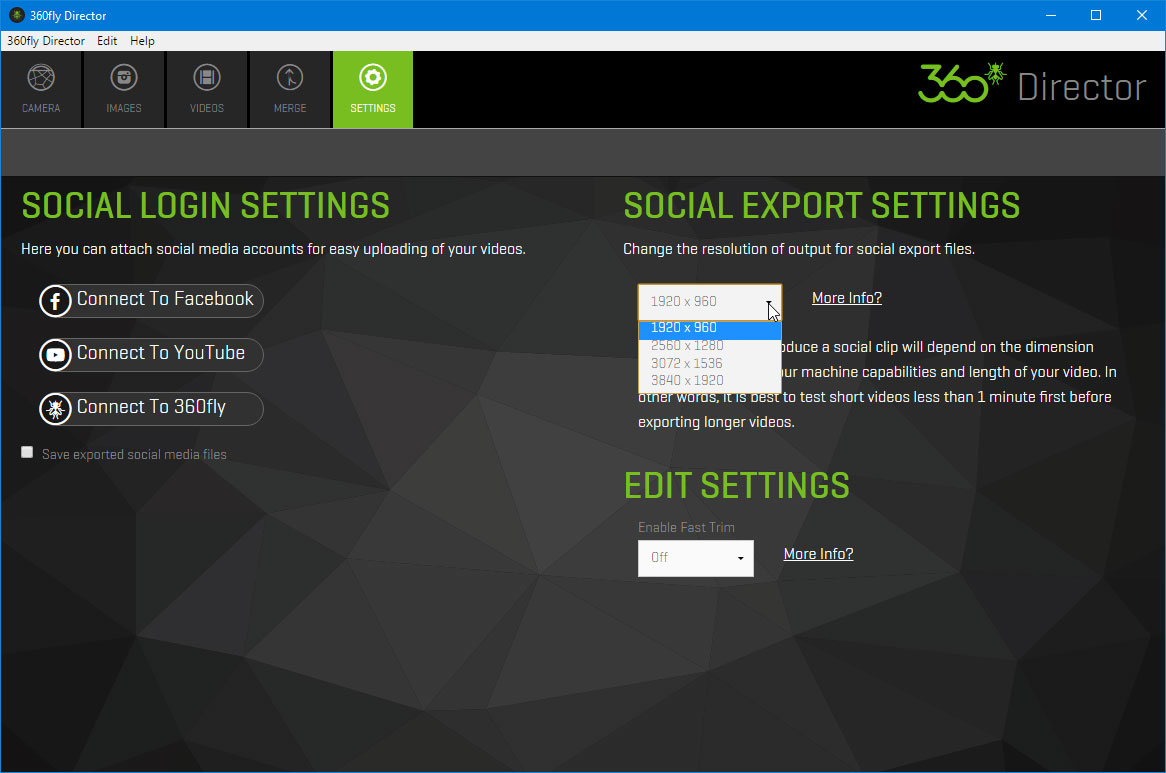Collapse the resolution dropdown showing 1920 x 960
The image size is (1166, 773).
(709, 302)
